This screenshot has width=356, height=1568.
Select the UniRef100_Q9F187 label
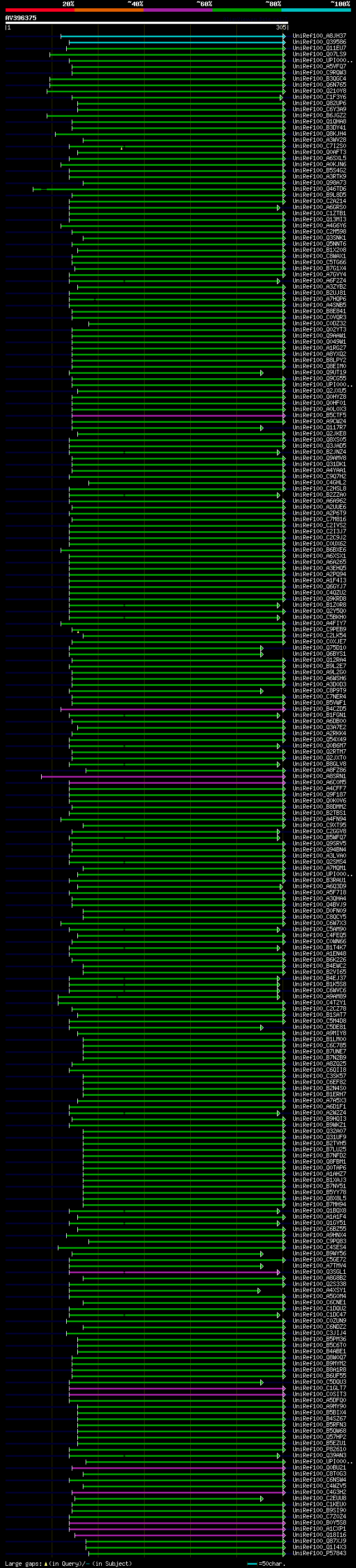point(319,795)
